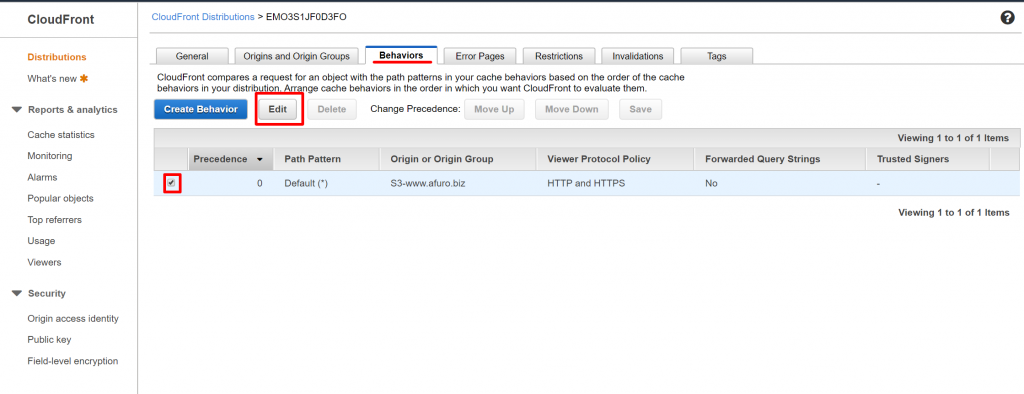Open What's new in the sidebar
Screen dimensions: 1024x394
point(52,78)
